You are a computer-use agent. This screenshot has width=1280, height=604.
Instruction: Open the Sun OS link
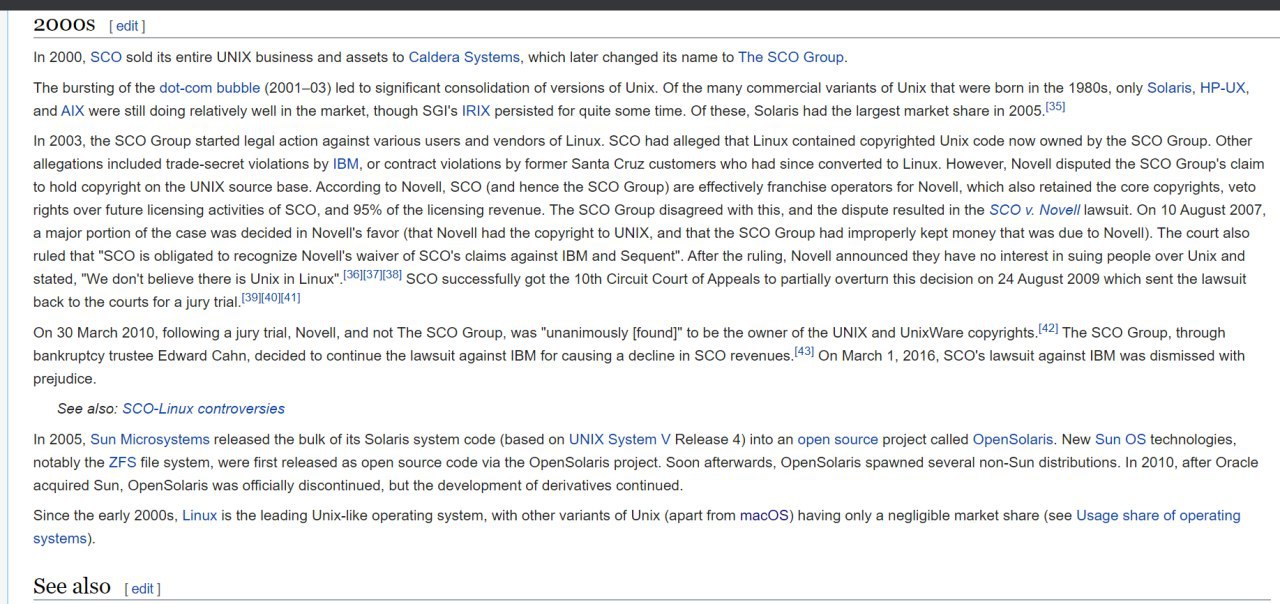(1120, 440)
